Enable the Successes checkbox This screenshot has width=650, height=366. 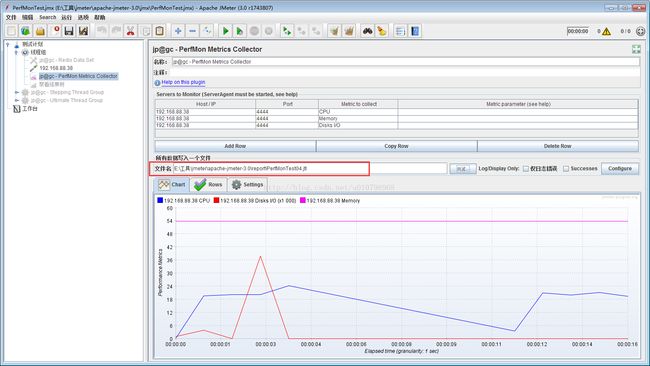(x=566, y=169)
